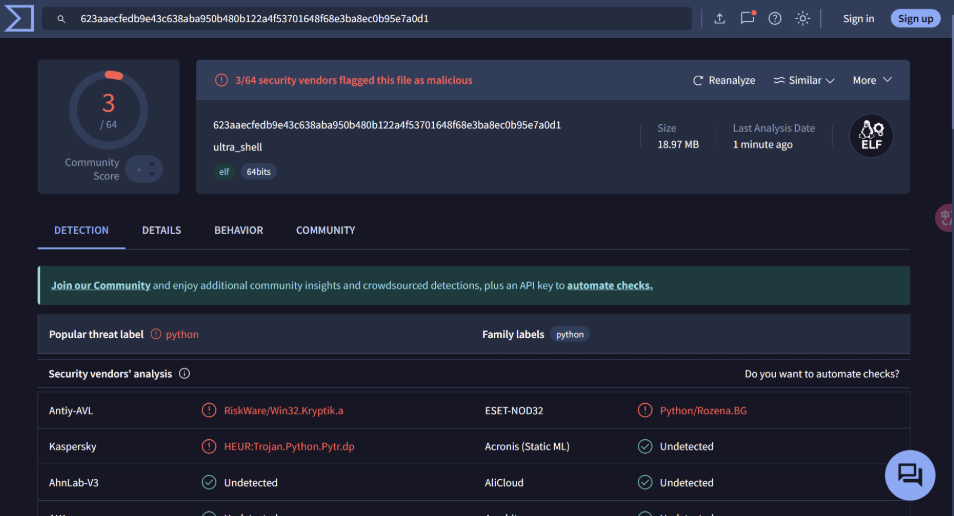This screenshot has width=954, height=516.
Task: Click the ultra_shell file name
Action: [237, 147]
